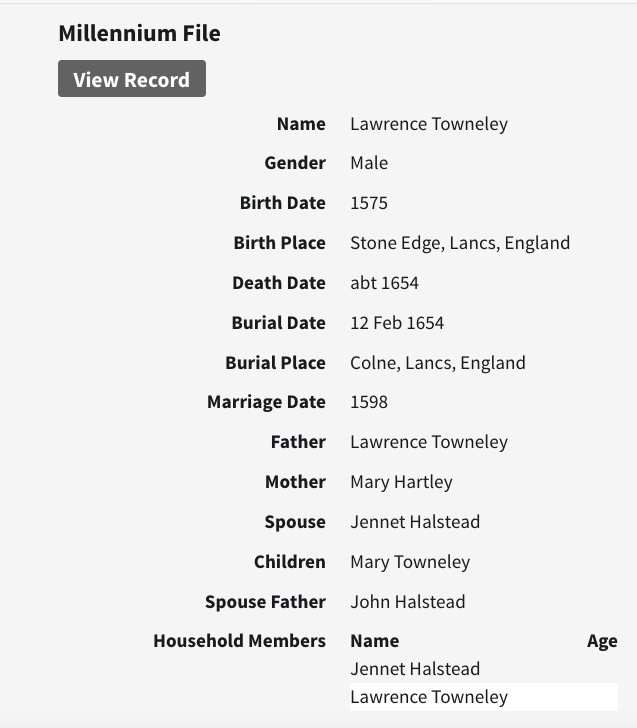
Task: Select Jennet Halstead under Household Members
Action: click(415, 669)
